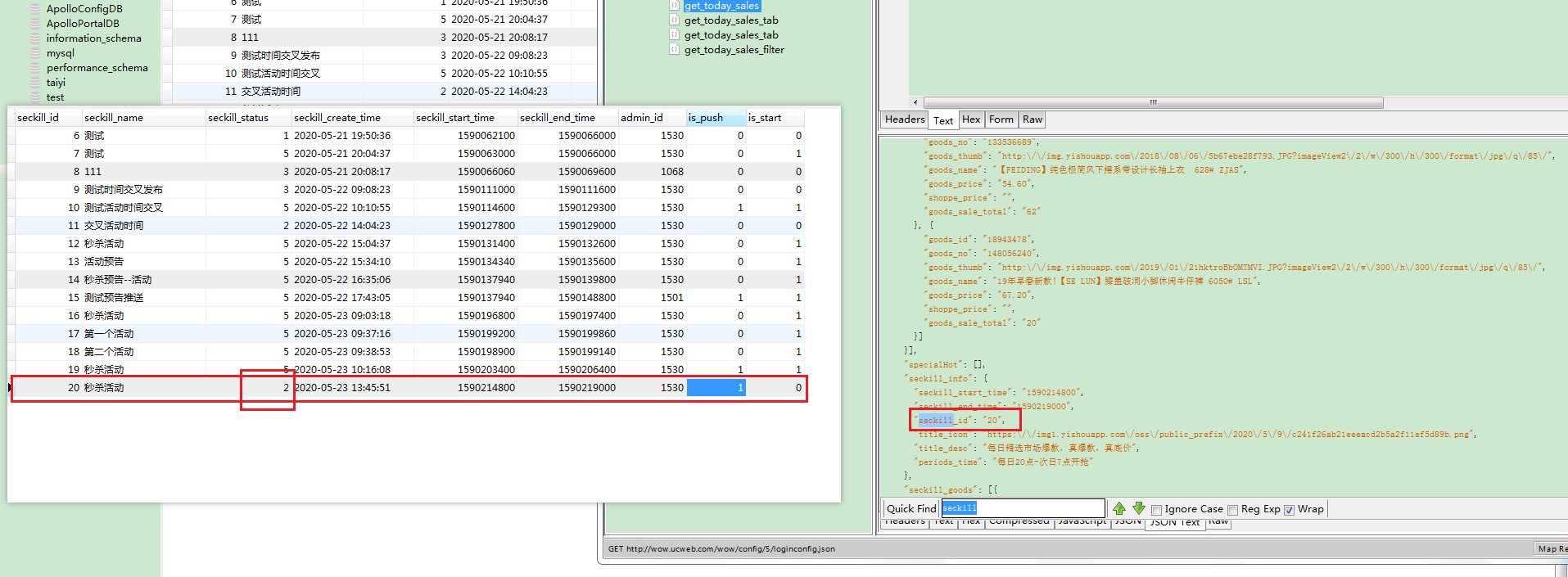Select the get_today_sales request entry
Screen dimensions: 1568x577
[721, 6]
